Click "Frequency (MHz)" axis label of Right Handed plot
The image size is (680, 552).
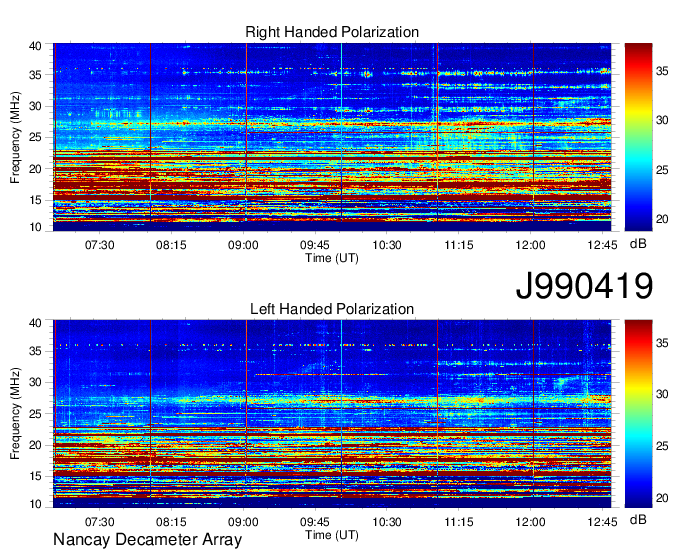[x=15, y=137]
